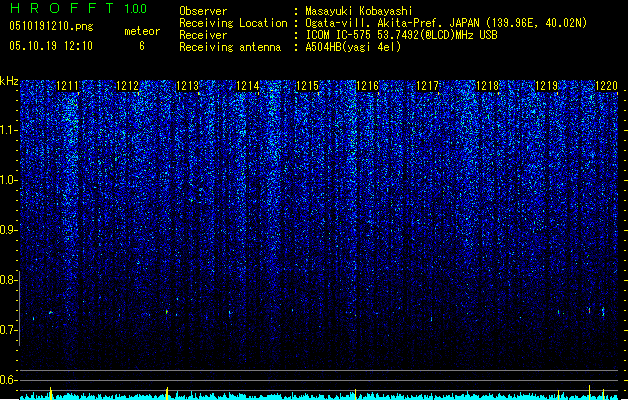
Task: Click the 1214 time marker
Action: point(248,86)
